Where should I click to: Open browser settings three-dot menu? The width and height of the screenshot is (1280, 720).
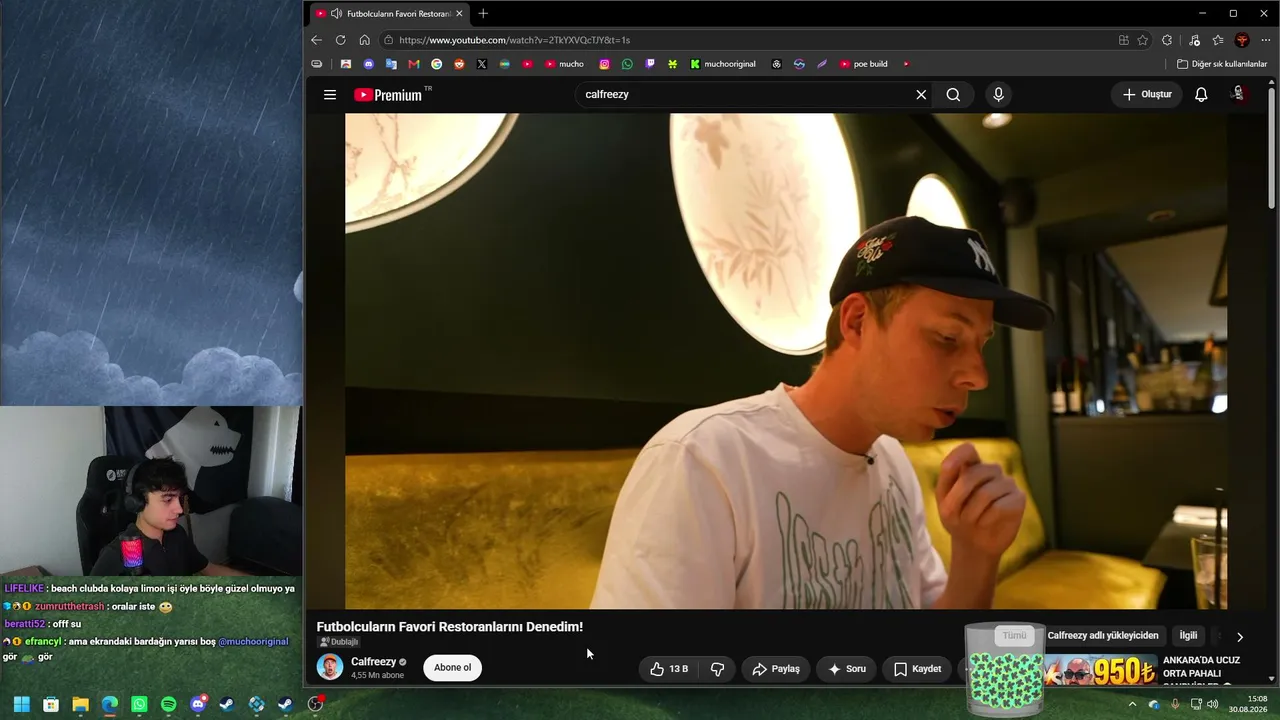pyautogui.click(x=1266, y=40)
